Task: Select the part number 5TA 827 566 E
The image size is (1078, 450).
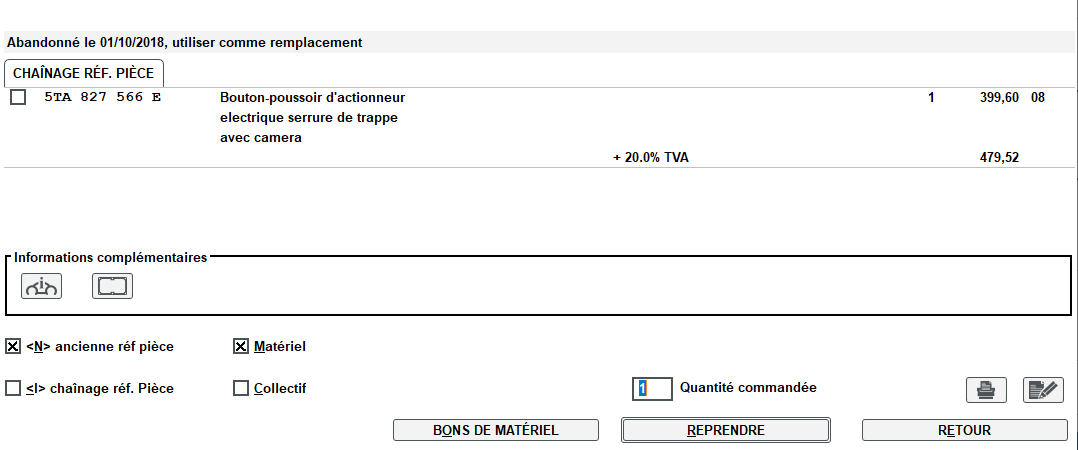Action: click(103, 98)
